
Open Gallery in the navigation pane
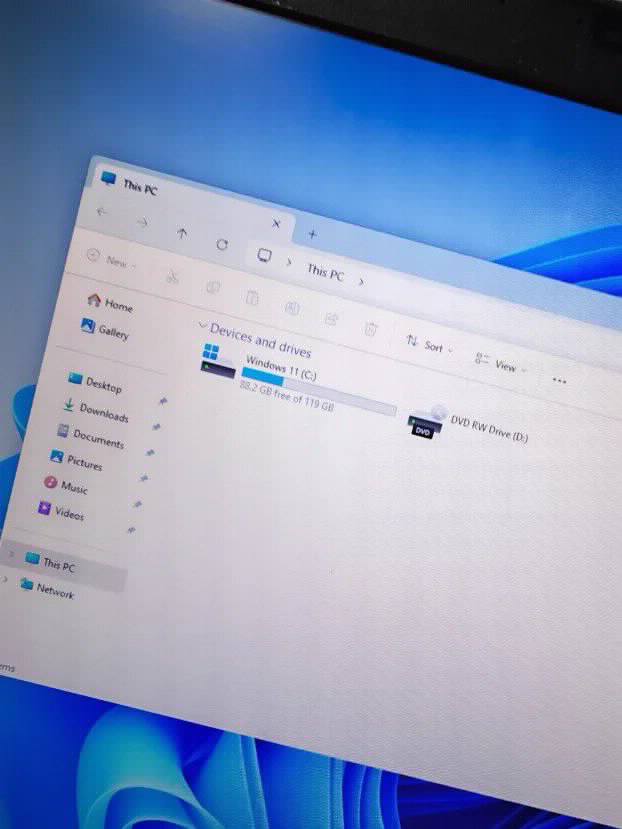tap(105, 329)
